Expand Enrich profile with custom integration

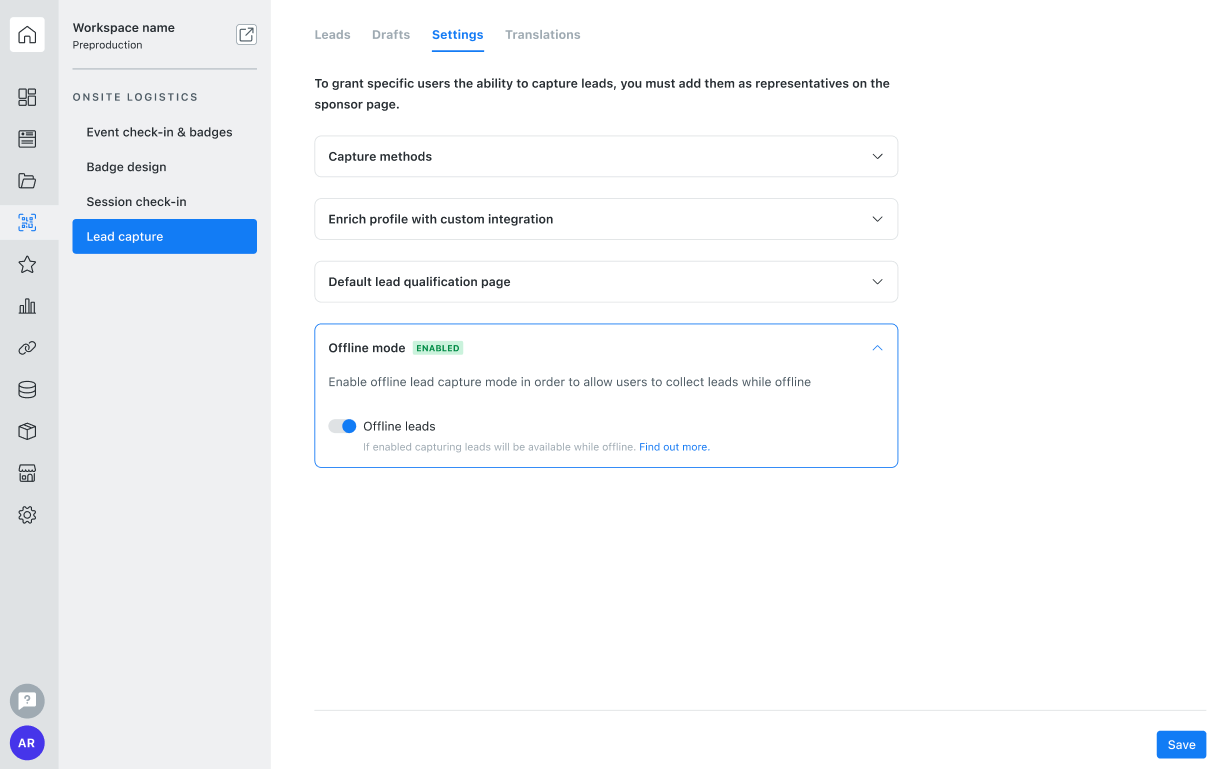[x=606, y=219]
